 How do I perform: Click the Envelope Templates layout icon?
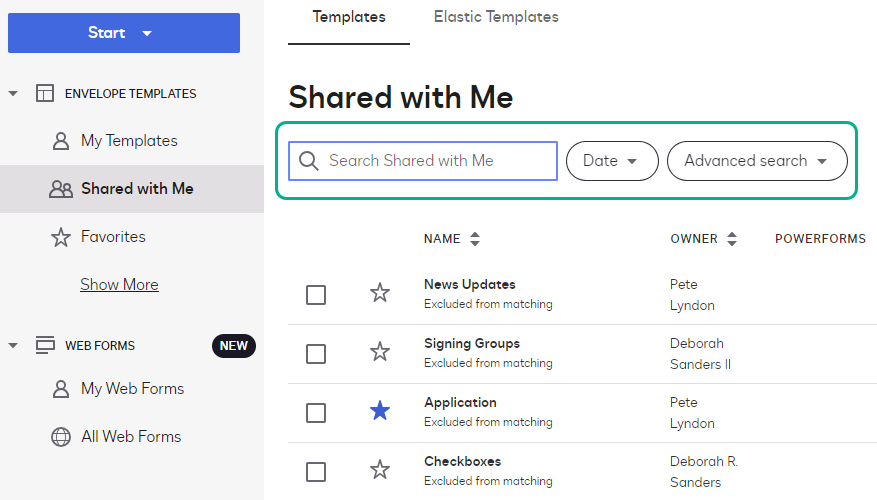pyautogui.click(x=45, y=94)
